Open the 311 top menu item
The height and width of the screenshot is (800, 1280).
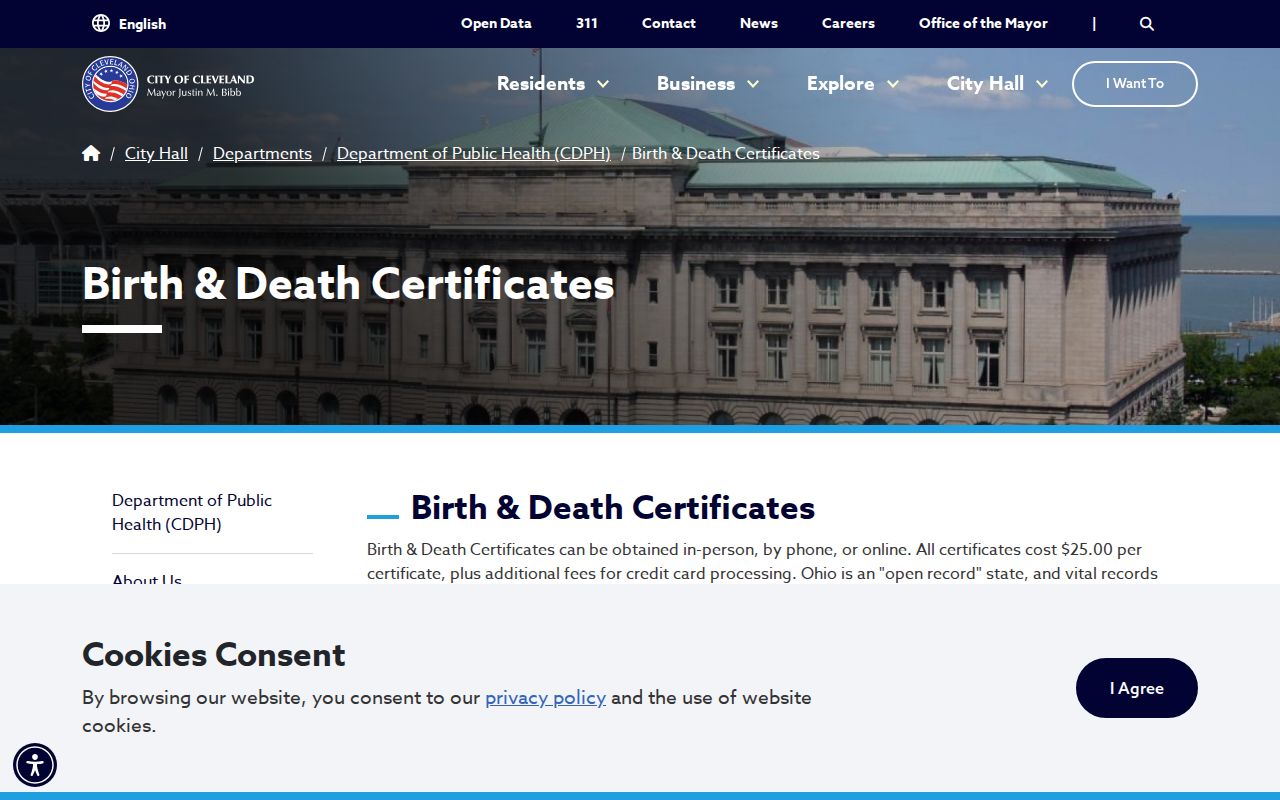coord(587,23)
